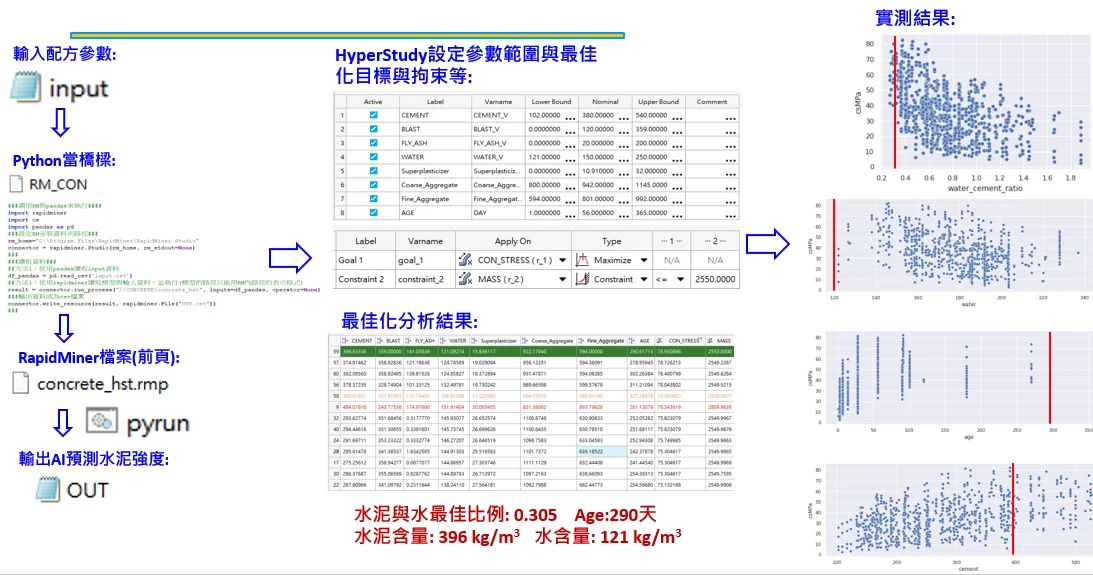The height and width of the screenshot is (575, 1093).
Task: Toggle the Active checkbox for WATER
Action: pyautogui.click(x=373, y=157)
